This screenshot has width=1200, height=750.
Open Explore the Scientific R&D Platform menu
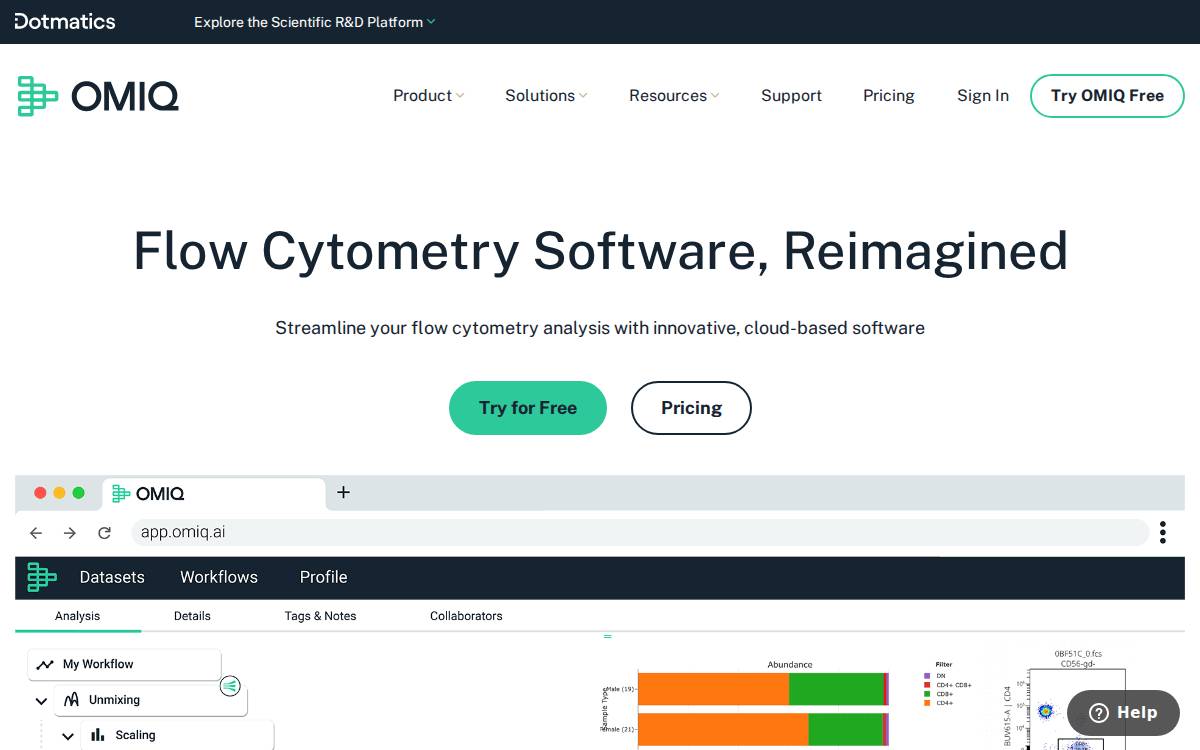coord(314,22)
